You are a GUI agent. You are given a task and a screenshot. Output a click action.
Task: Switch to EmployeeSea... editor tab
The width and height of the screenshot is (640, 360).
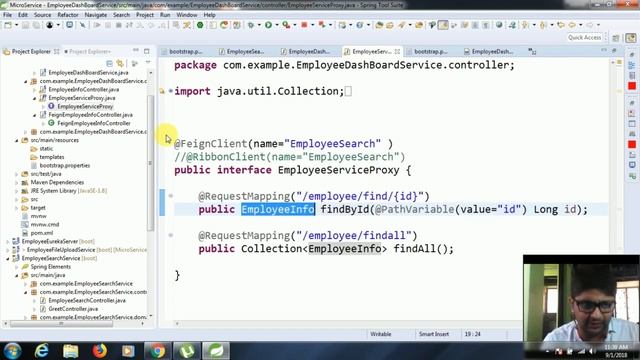click(x=245, y=51)
